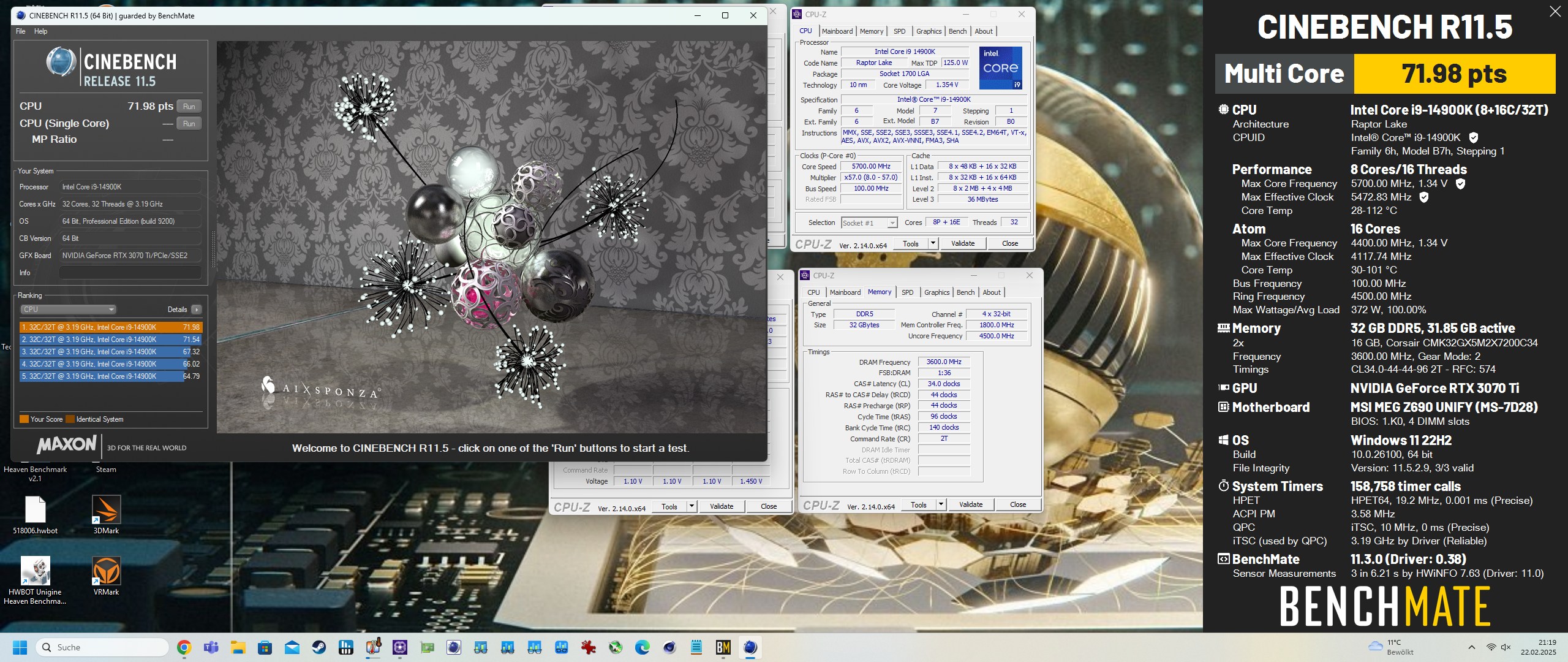Open the notepad taskbar icon
This screenshot has height=662, width=1568.
tap(696, 647)
